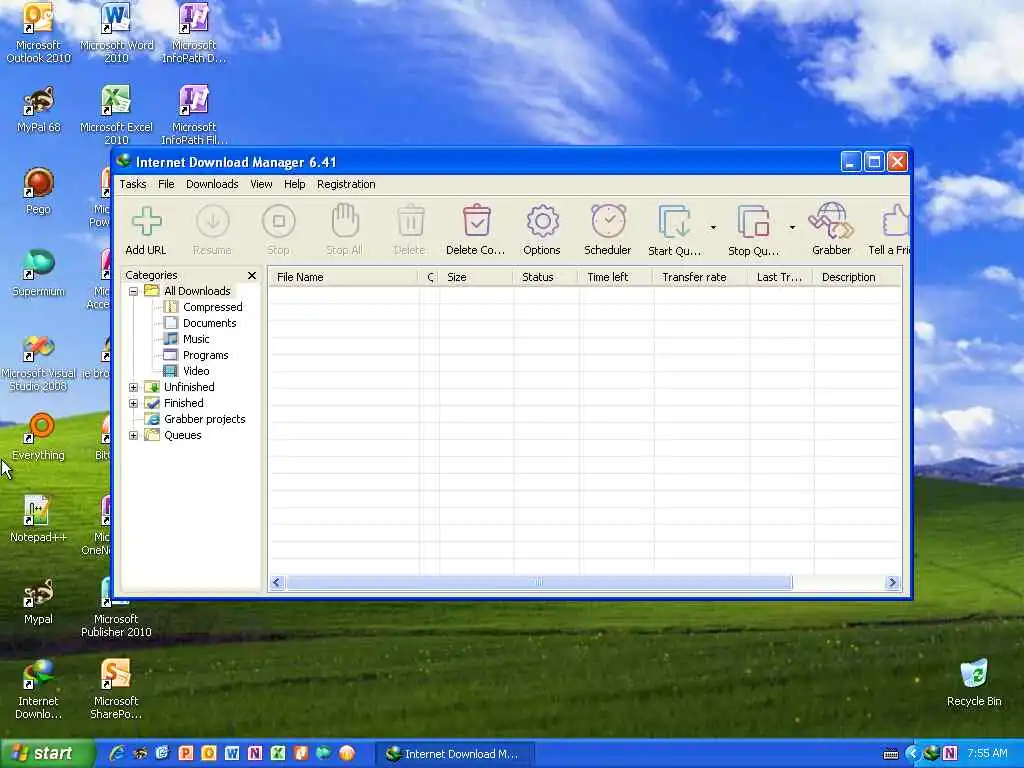Image resolution: width=1024 pixels, height=768 pixels.
Task: Select Microsoft Excel 2010 desktop icon
Action: 116,114
